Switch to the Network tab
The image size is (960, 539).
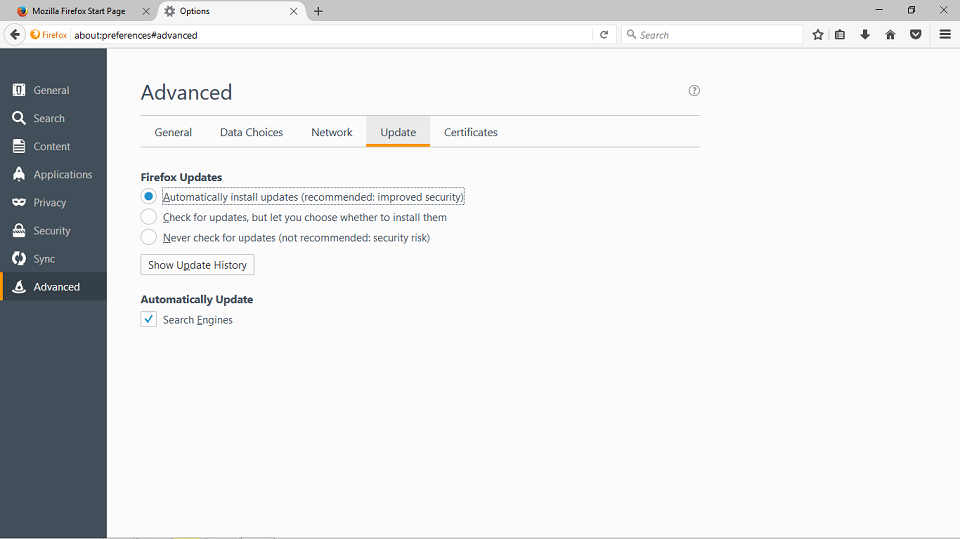tap(331, 132)
